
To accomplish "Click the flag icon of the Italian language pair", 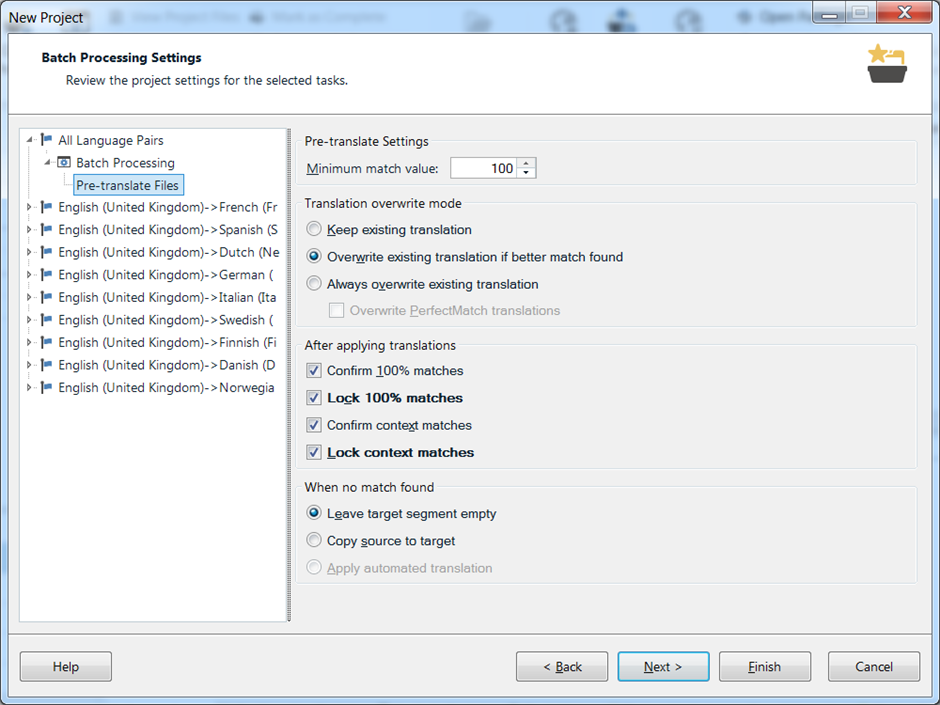I will coord(46,297).
